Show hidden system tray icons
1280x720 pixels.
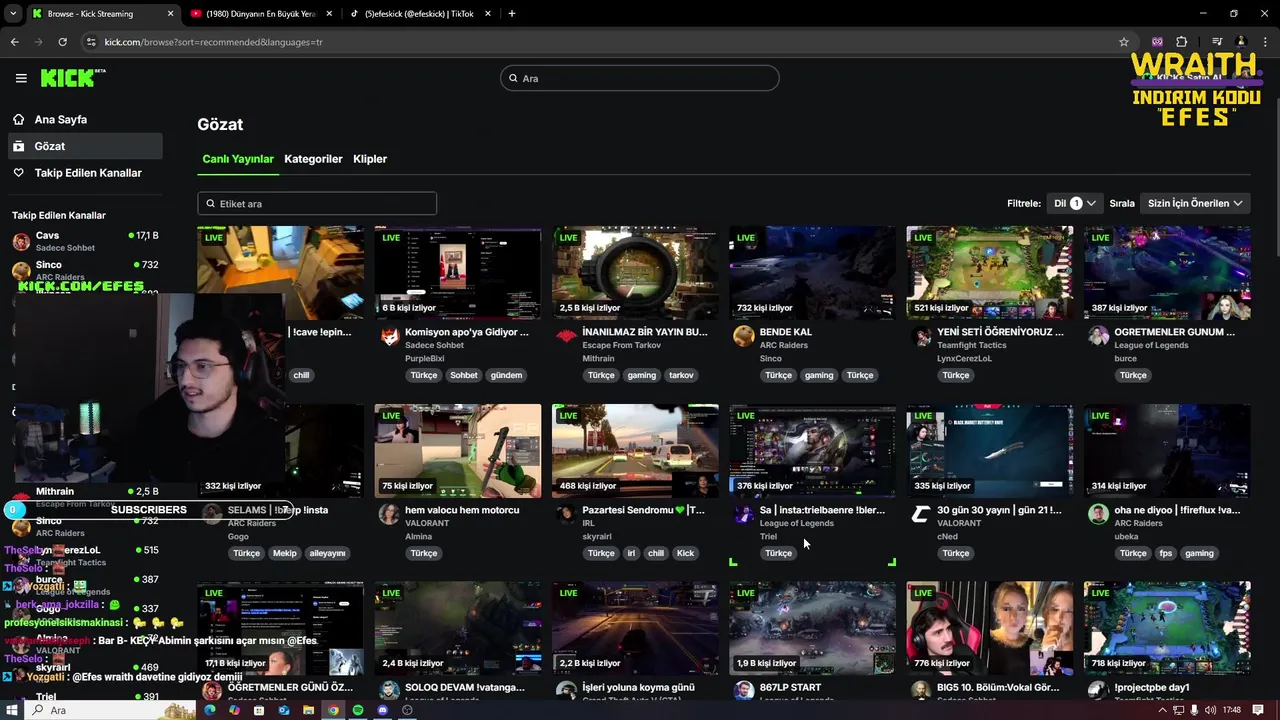(1162, 710)
